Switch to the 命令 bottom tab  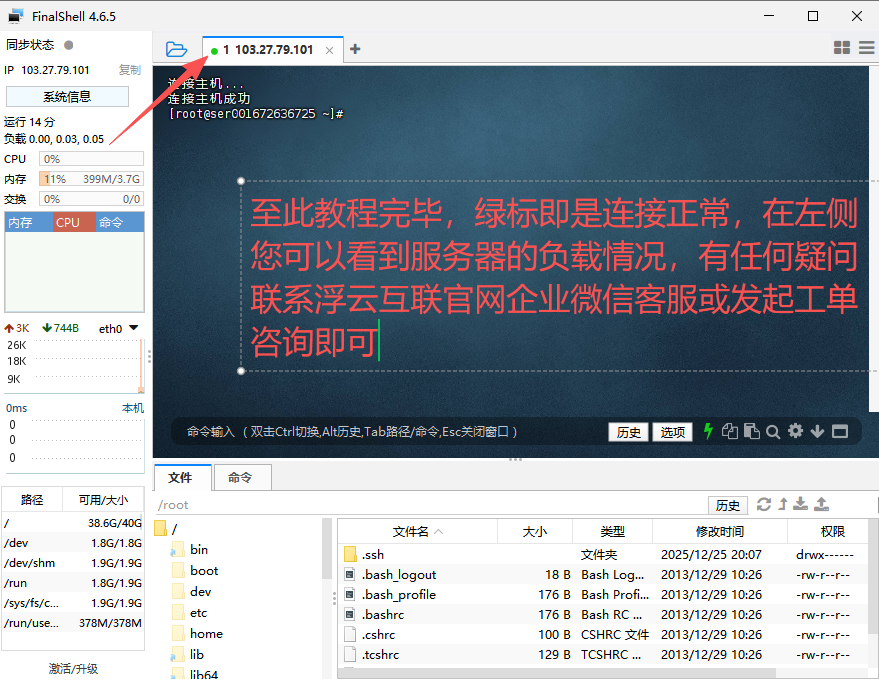240,478
